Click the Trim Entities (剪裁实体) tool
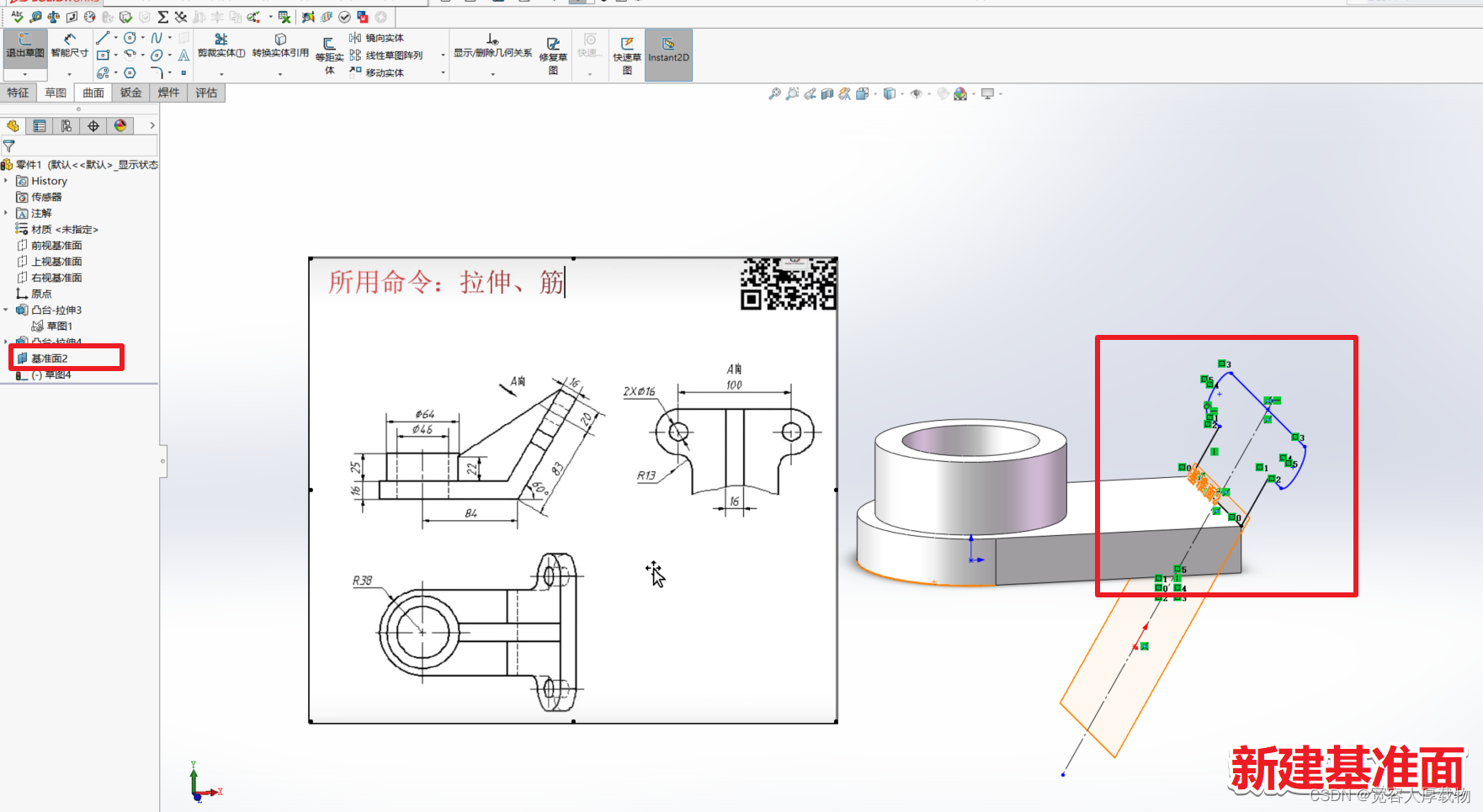The width and height of the screenshot is (1483, 812). point(221,46)
